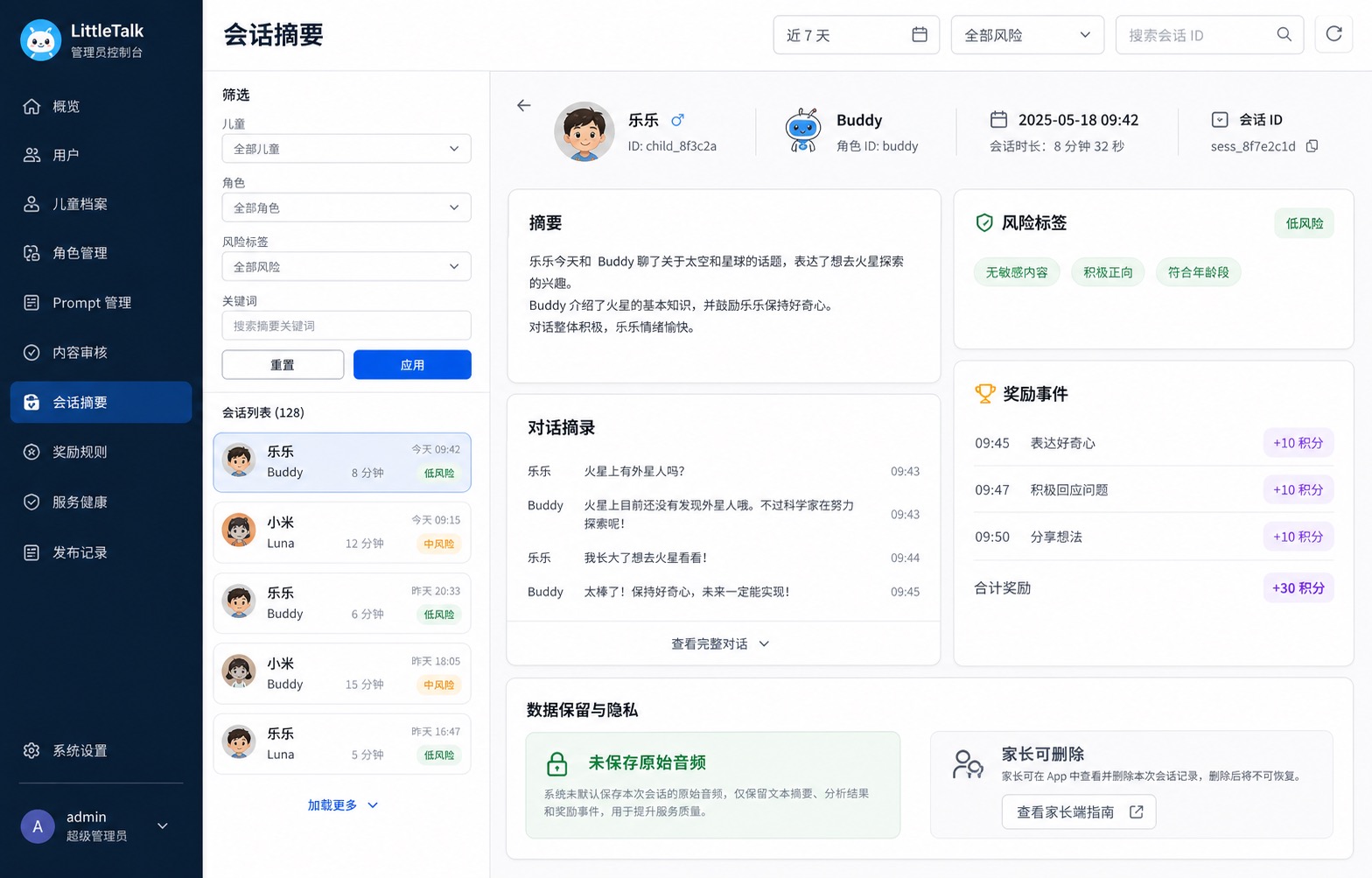Click the blue 应用 button

point(412,365)
